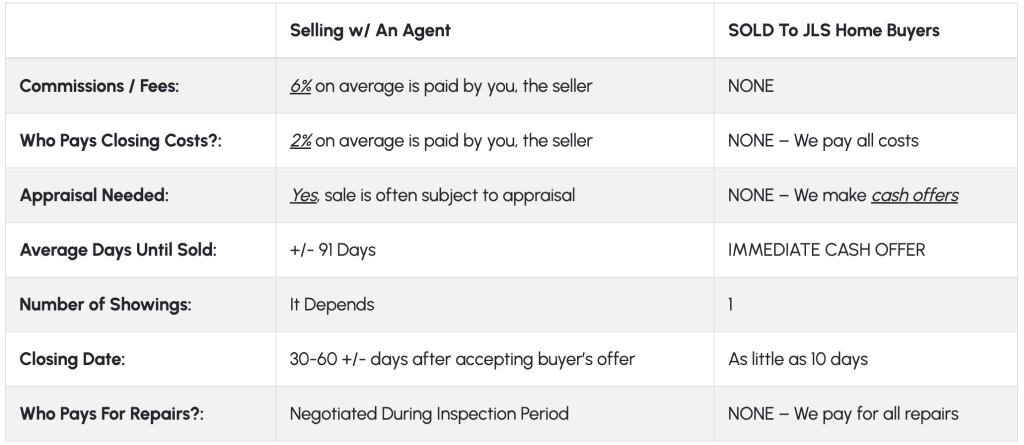This screenshot has width=1024, height=445.
Task: Click the "It Depends" cell
Action: coord(332,304)
